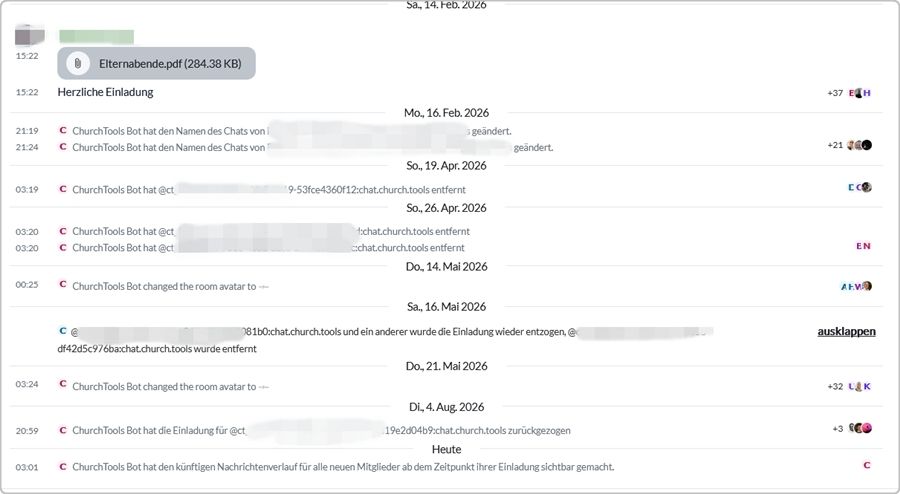This screenshot has height=494, width=900.
Task: Click ChurchTools Bot avatar at 03:19 message
Action: (63, 189)
